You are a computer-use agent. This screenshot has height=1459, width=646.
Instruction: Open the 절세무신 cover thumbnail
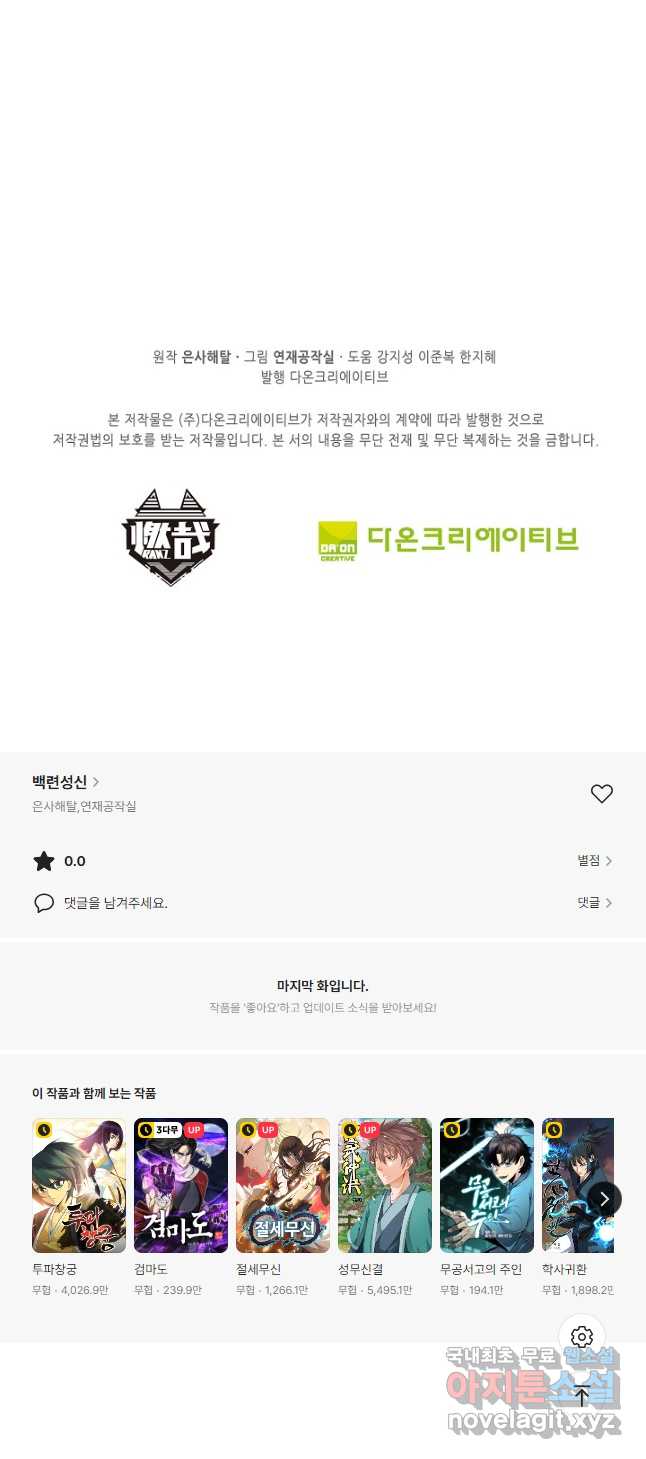(x=283, y=1185)
